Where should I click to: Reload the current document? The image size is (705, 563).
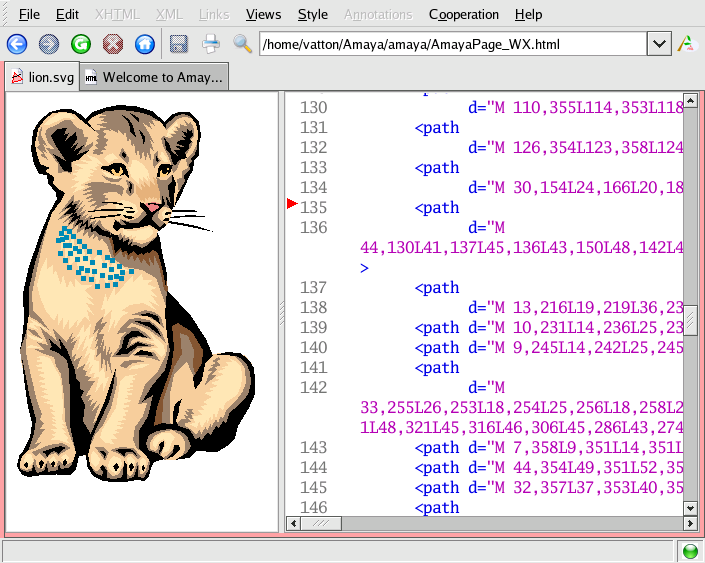point(81,44)
